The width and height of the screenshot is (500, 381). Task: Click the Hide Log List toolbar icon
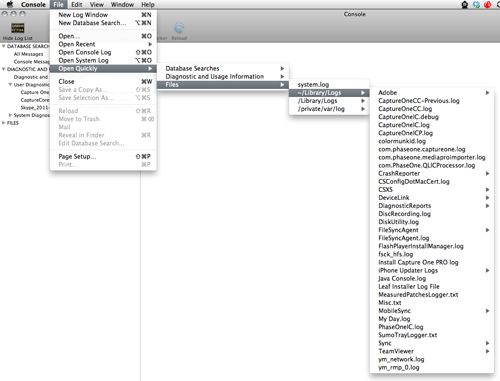(18, 28)
